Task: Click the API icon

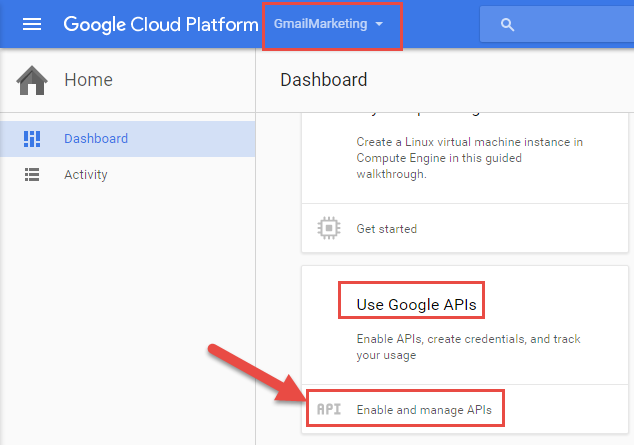Action: 329,409
